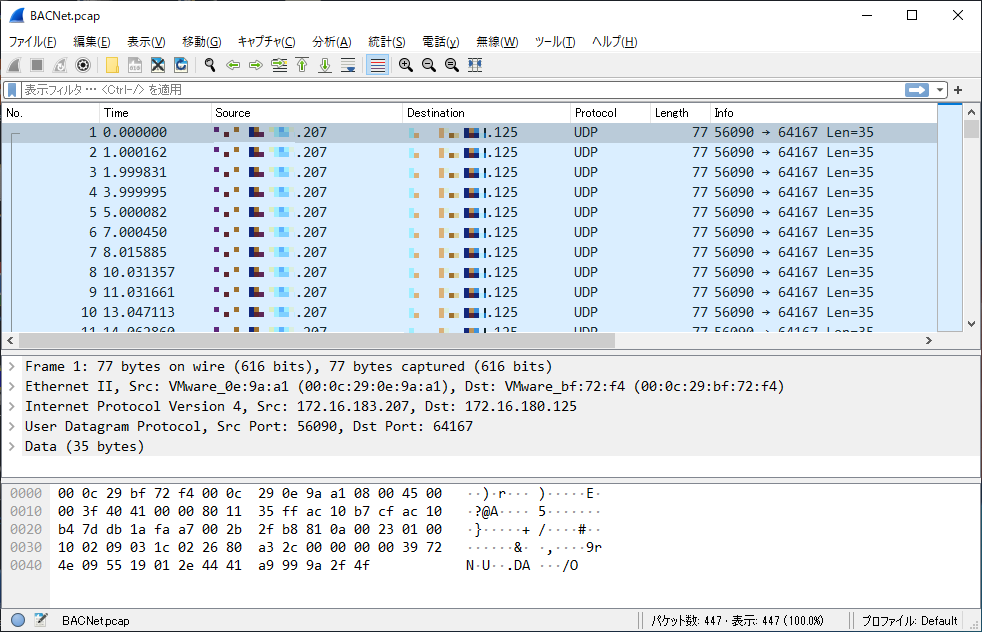
Task: Jump to the last packet
Action: 324,65
